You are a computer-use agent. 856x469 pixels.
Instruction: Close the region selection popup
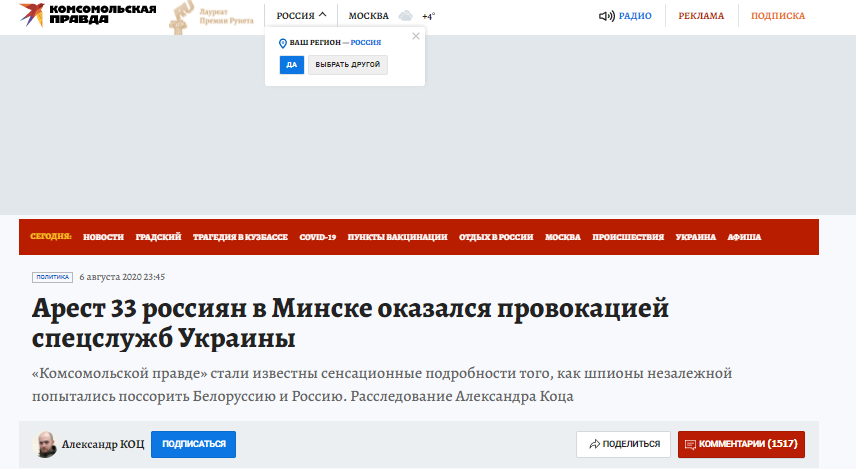pos(416,36)
